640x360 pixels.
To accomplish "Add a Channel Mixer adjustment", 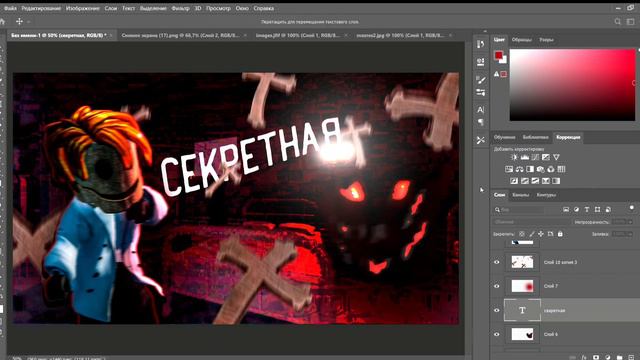I will click(x=551, y=169).
